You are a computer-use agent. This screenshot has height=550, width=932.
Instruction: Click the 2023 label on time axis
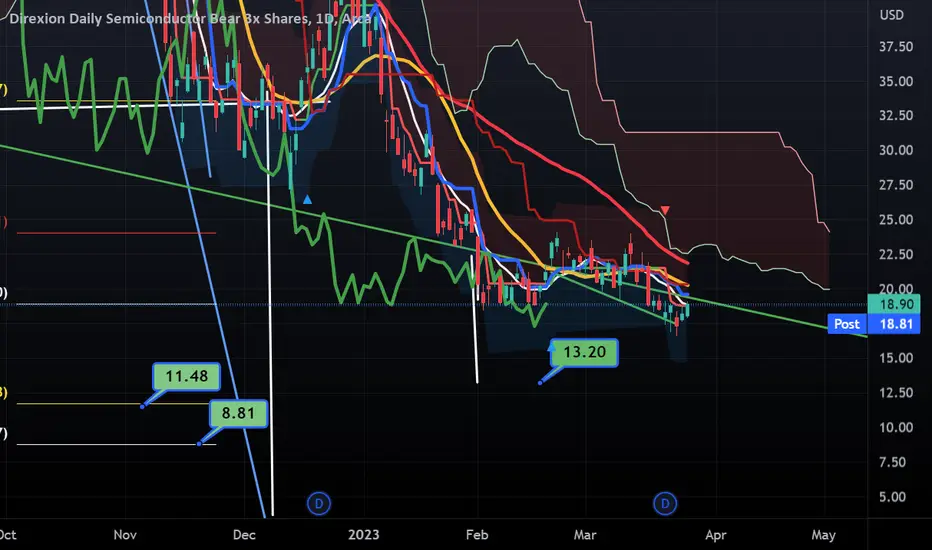click(x=364, y=535)
